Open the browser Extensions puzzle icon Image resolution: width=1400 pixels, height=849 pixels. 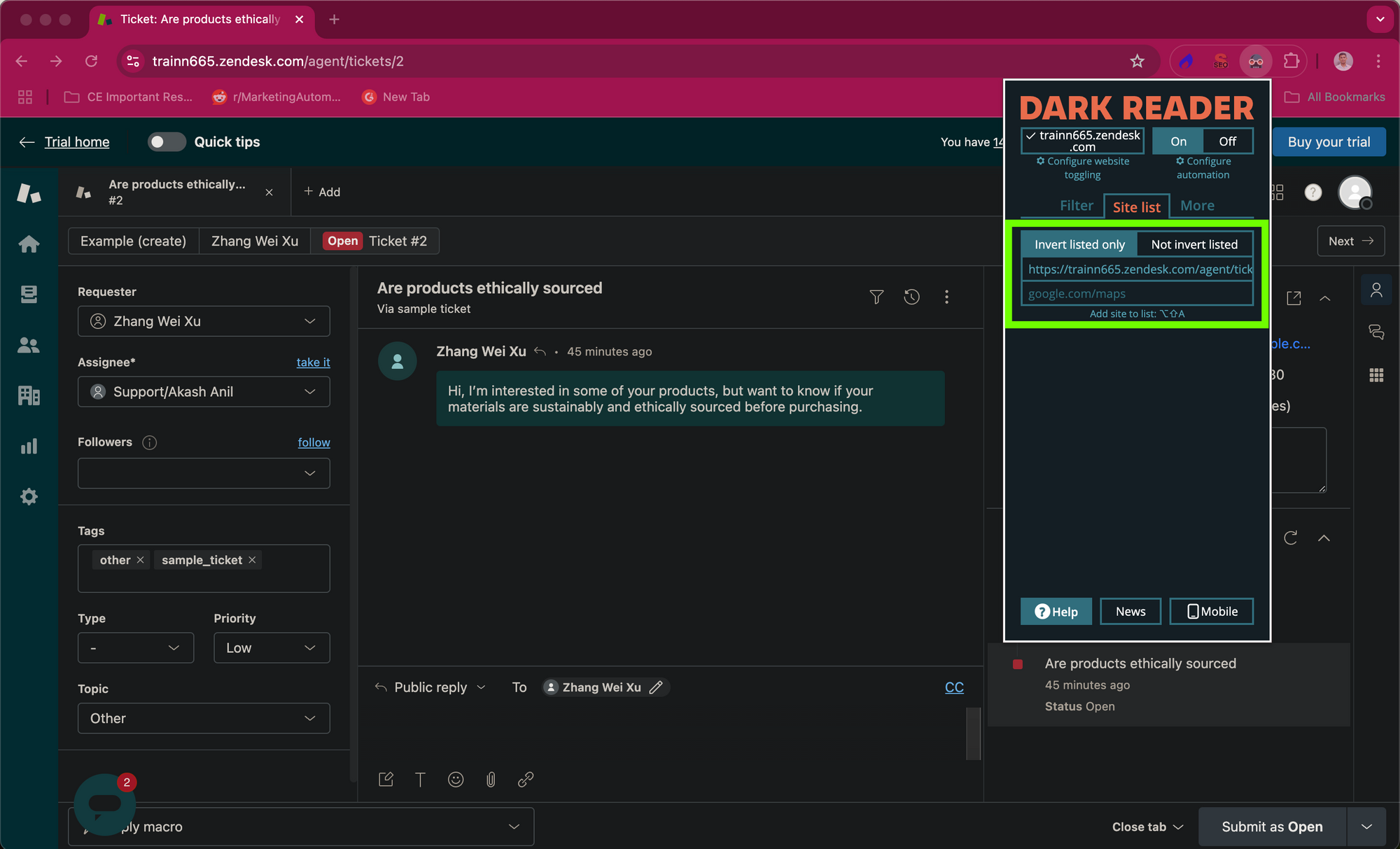click(x=1291, y=62)
